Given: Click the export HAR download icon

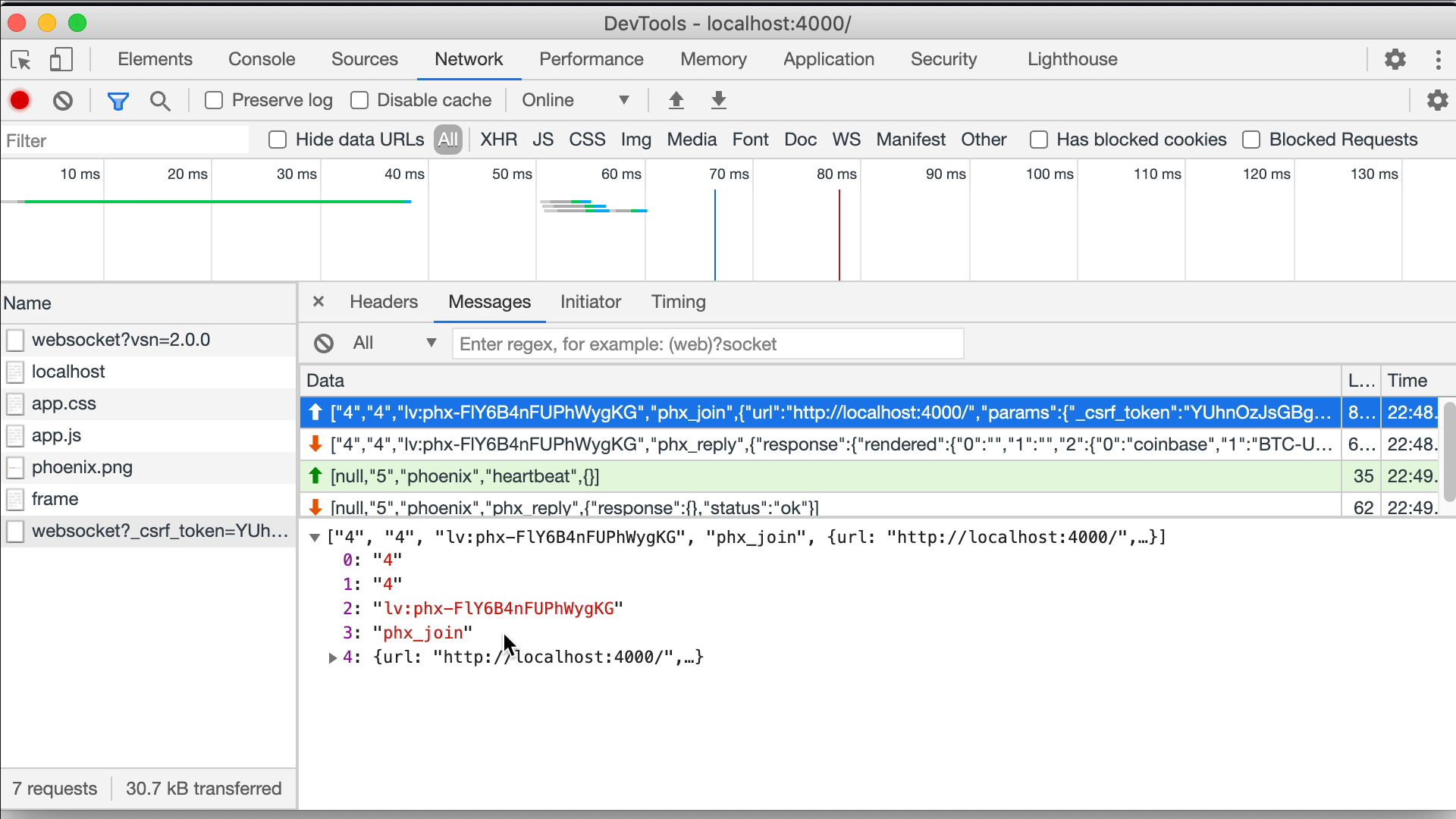Looking at the screenshot, I should tap(718, 100).
